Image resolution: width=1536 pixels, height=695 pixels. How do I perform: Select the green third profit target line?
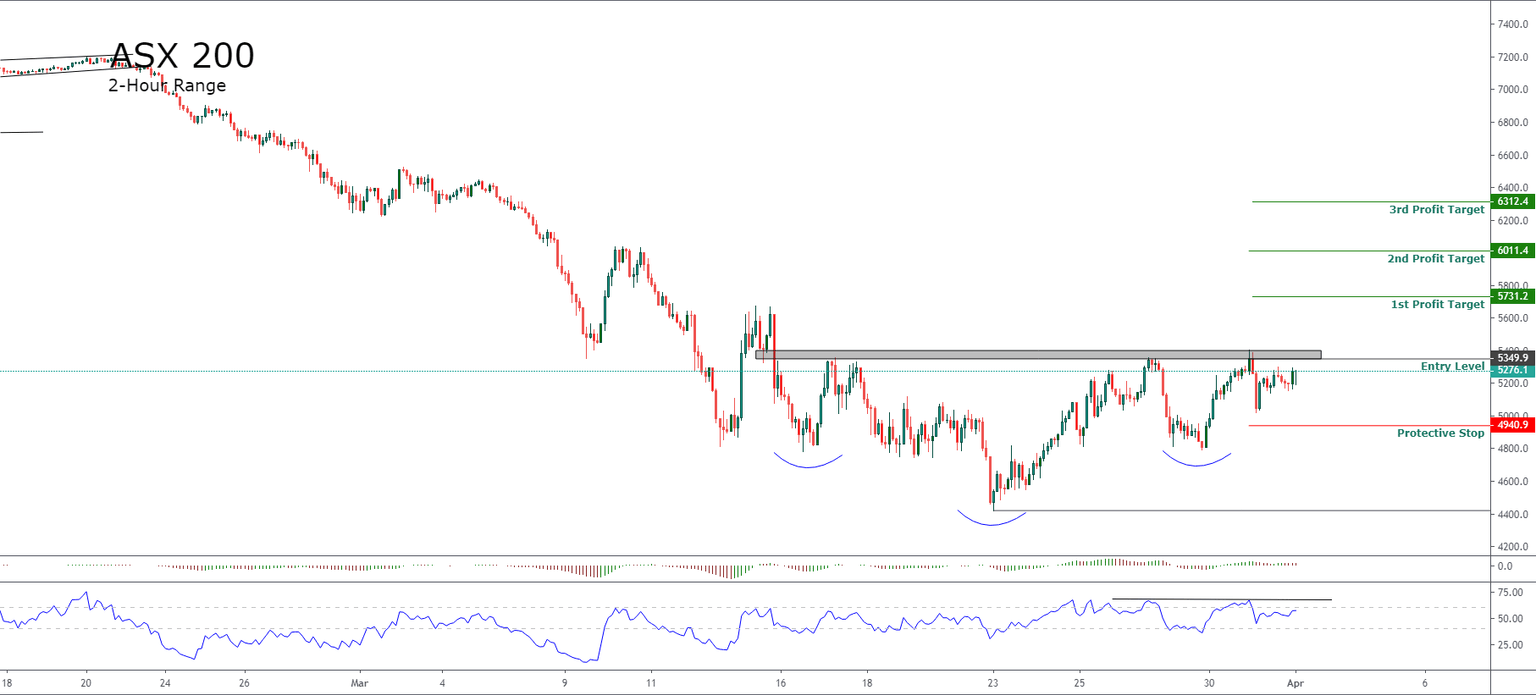(x=1372, y=201)
